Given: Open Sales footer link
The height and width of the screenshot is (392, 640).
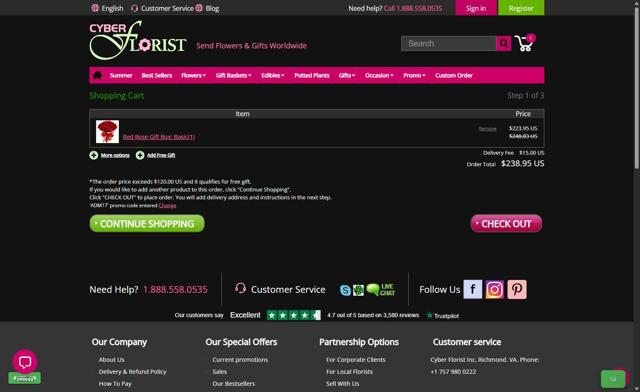Looking at the screenshot, I should [x=220, y=372].
